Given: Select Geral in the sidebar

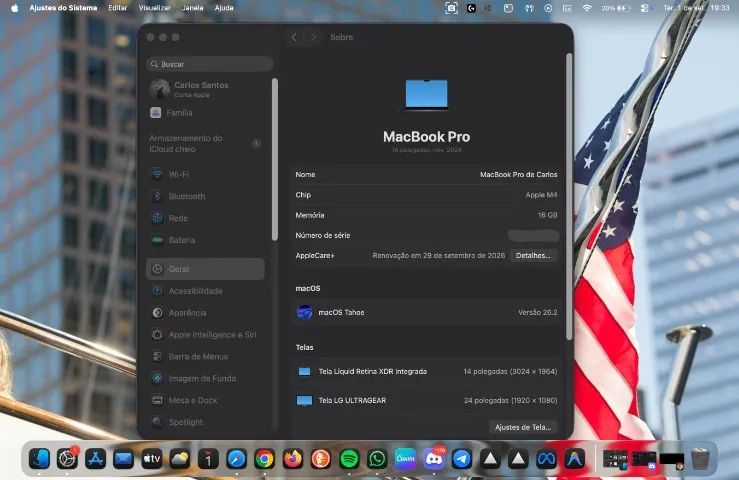Looking at the screenshot, I should pyautogui.click(x=205, y=269).
